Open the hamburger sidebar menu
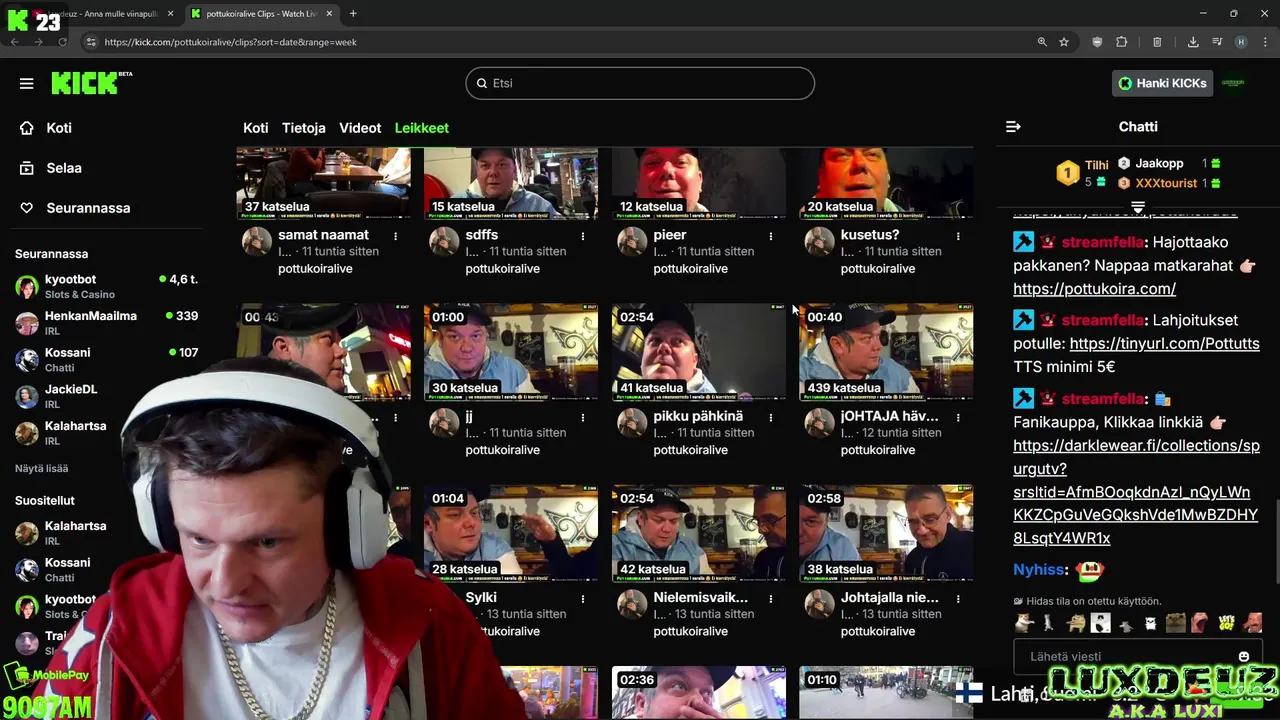 27,84
